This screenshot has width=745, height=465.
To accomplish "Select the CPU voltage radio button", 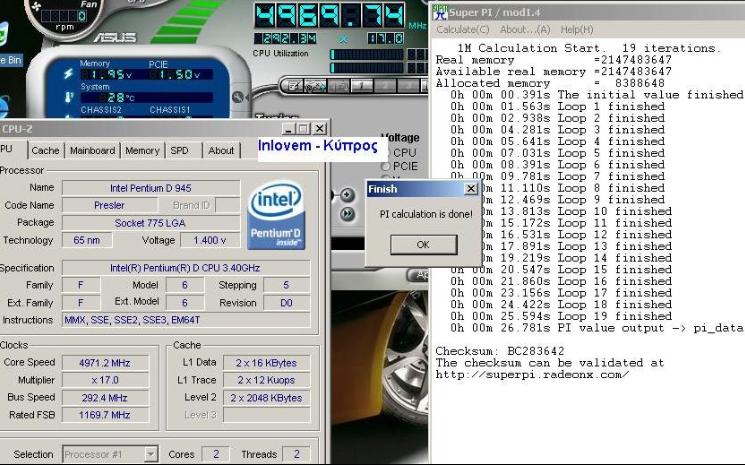I will tap(386, 153).
